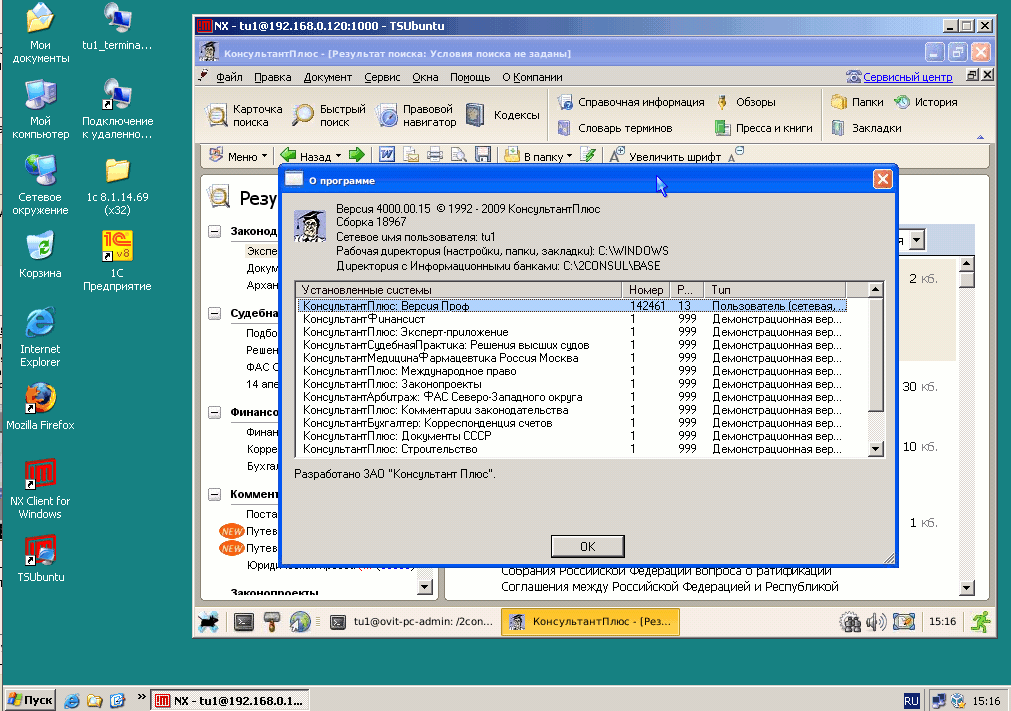Open the Помощь menu
Viewport: 1011px width, 711px height.
(470, 77)
